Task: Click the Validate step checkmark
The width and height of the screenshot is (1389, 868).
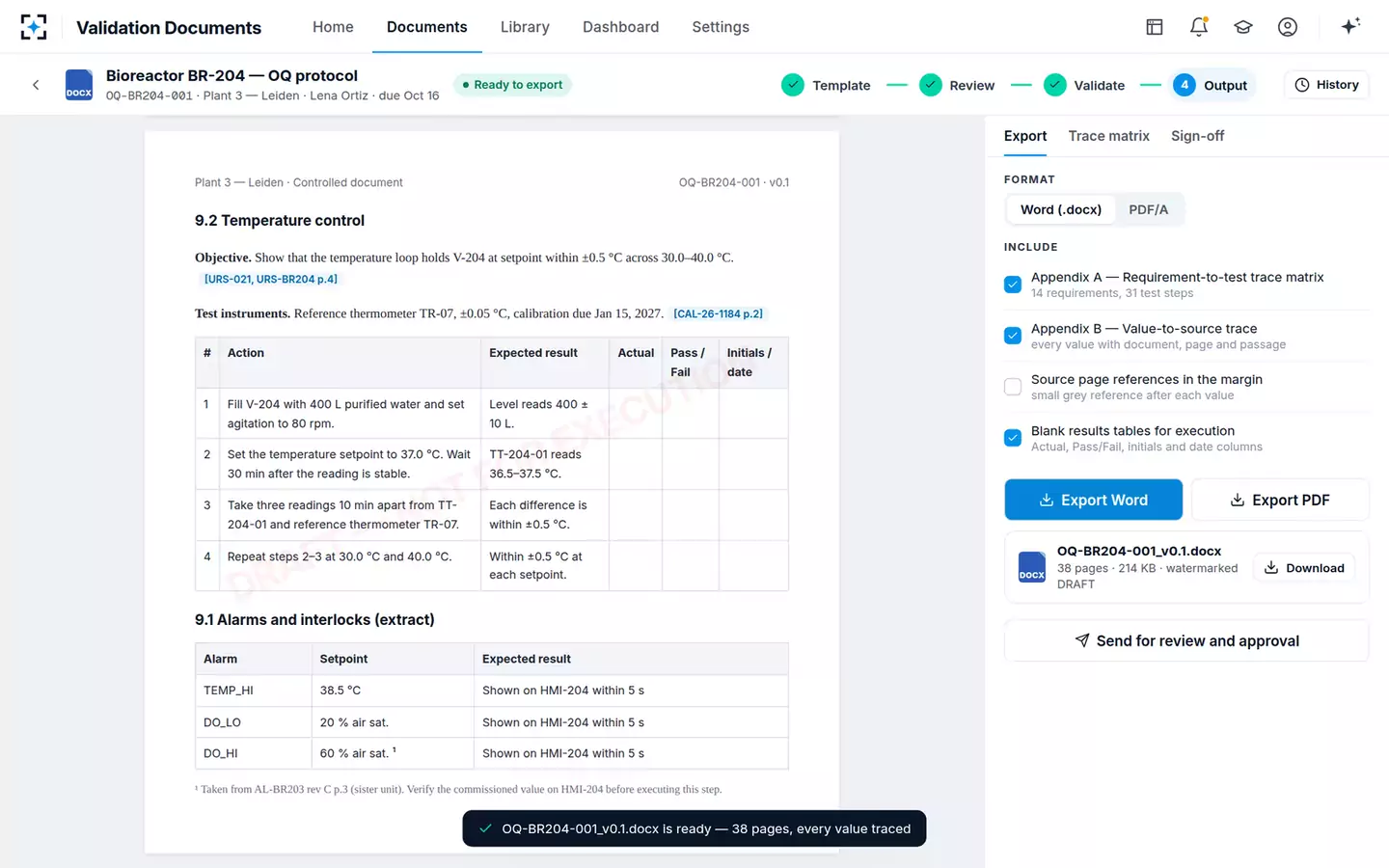Action: tap(1055, 85)
